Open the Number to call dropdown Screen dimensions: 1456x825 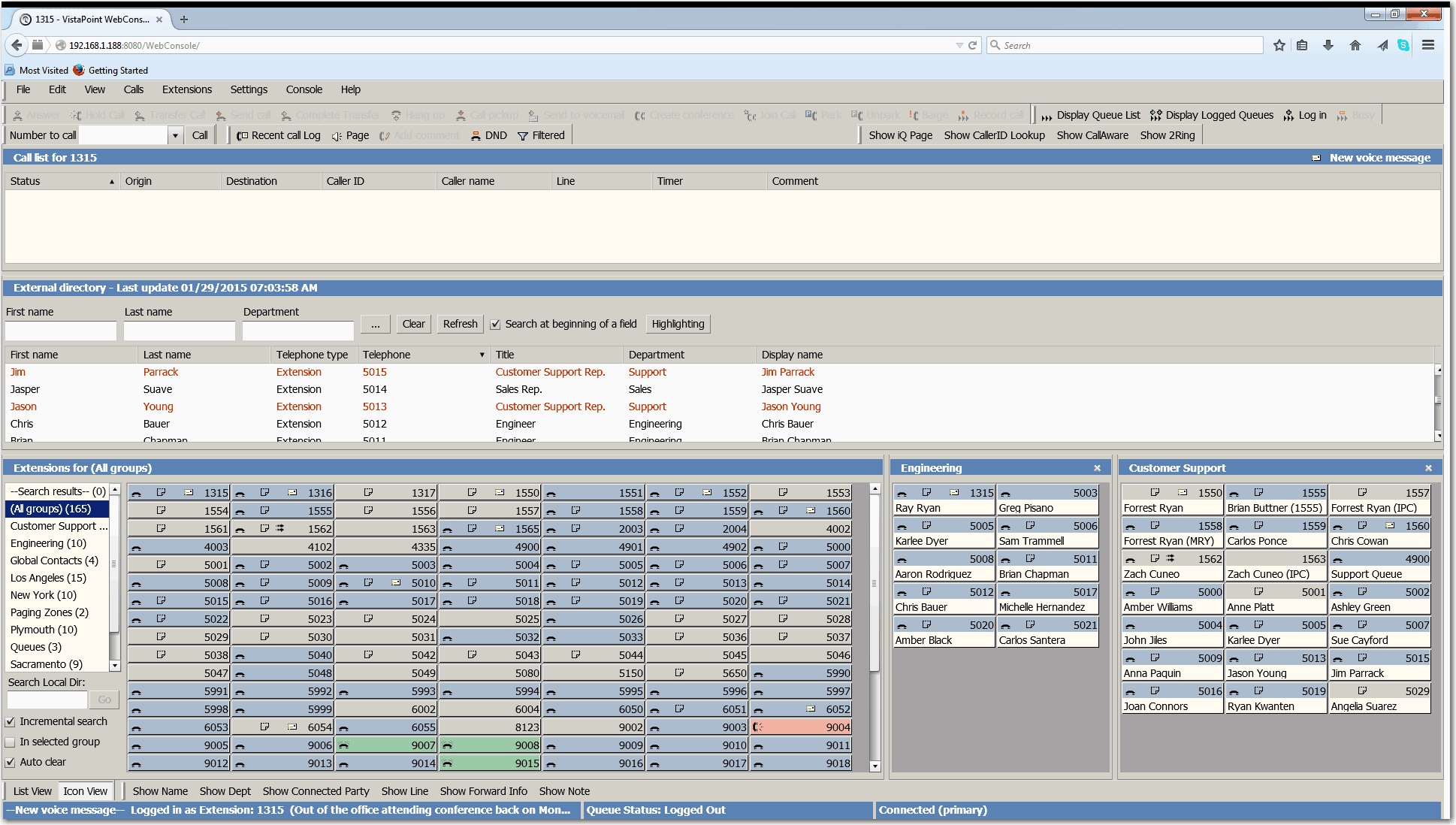point(175,135)
